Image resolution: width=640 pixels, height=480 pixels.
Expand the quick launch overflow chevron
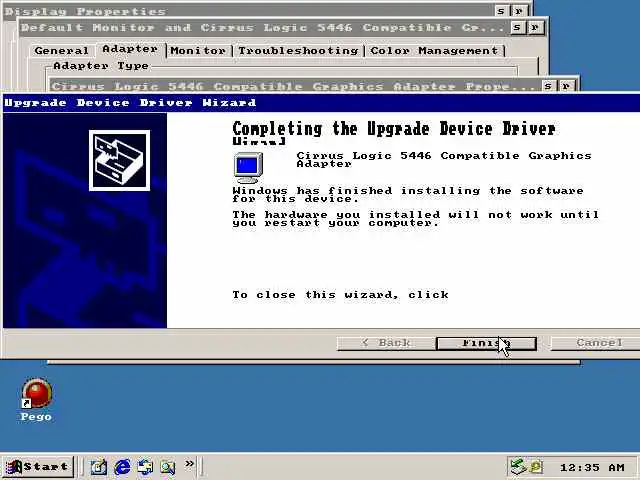click(189, 464)
